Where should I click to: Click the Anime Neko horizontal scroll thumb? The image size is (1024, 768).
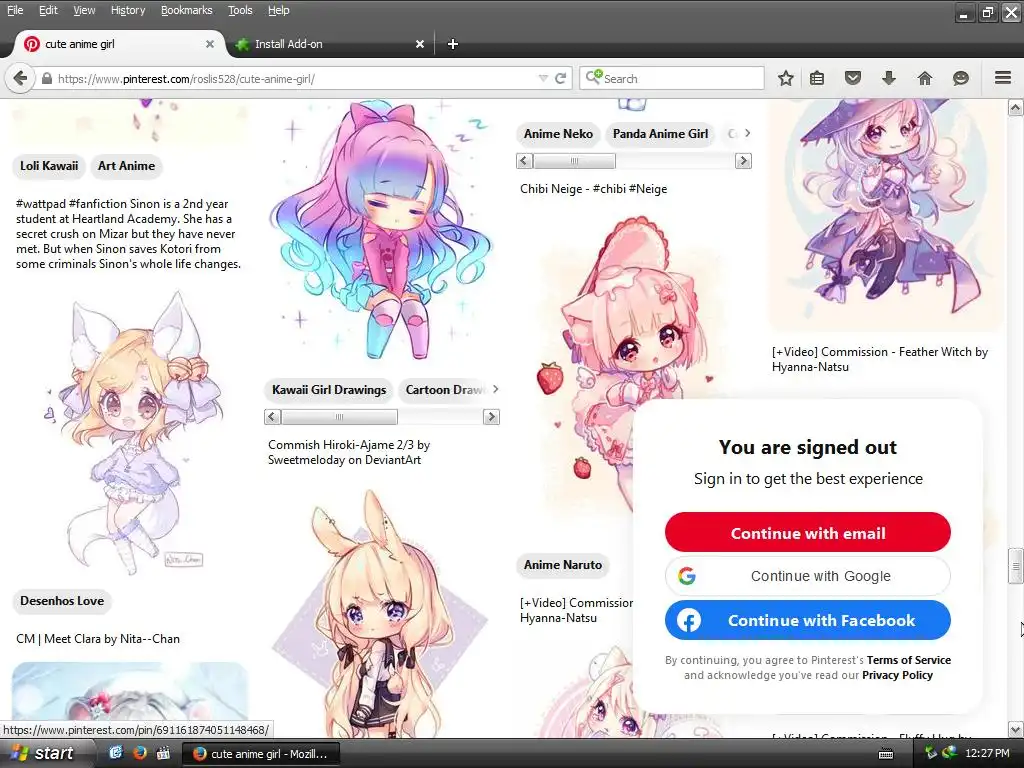574,161
